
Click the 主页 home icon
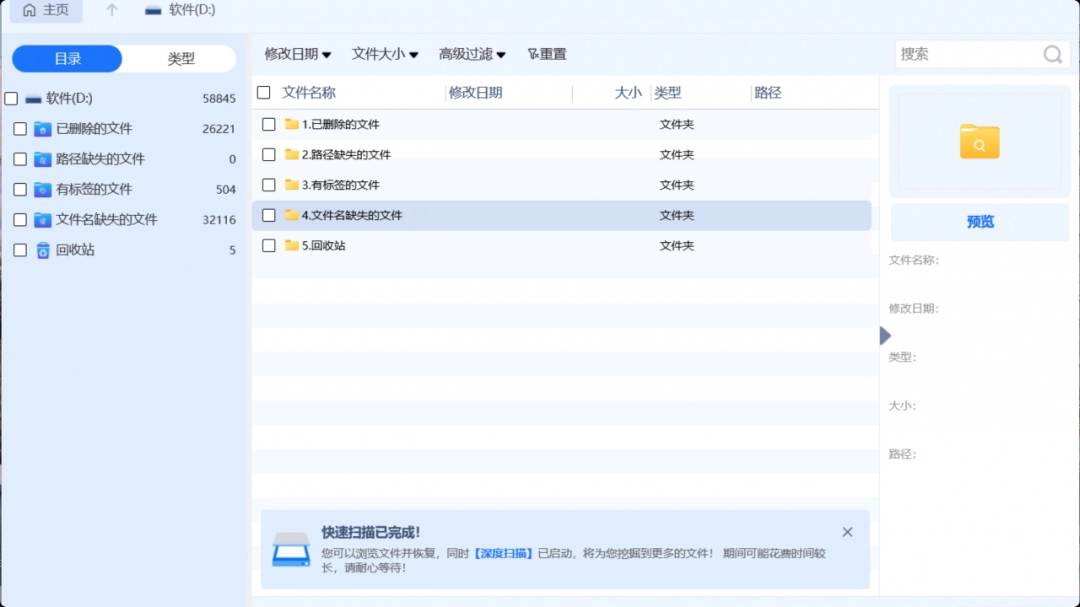click(x=30, y=10)
